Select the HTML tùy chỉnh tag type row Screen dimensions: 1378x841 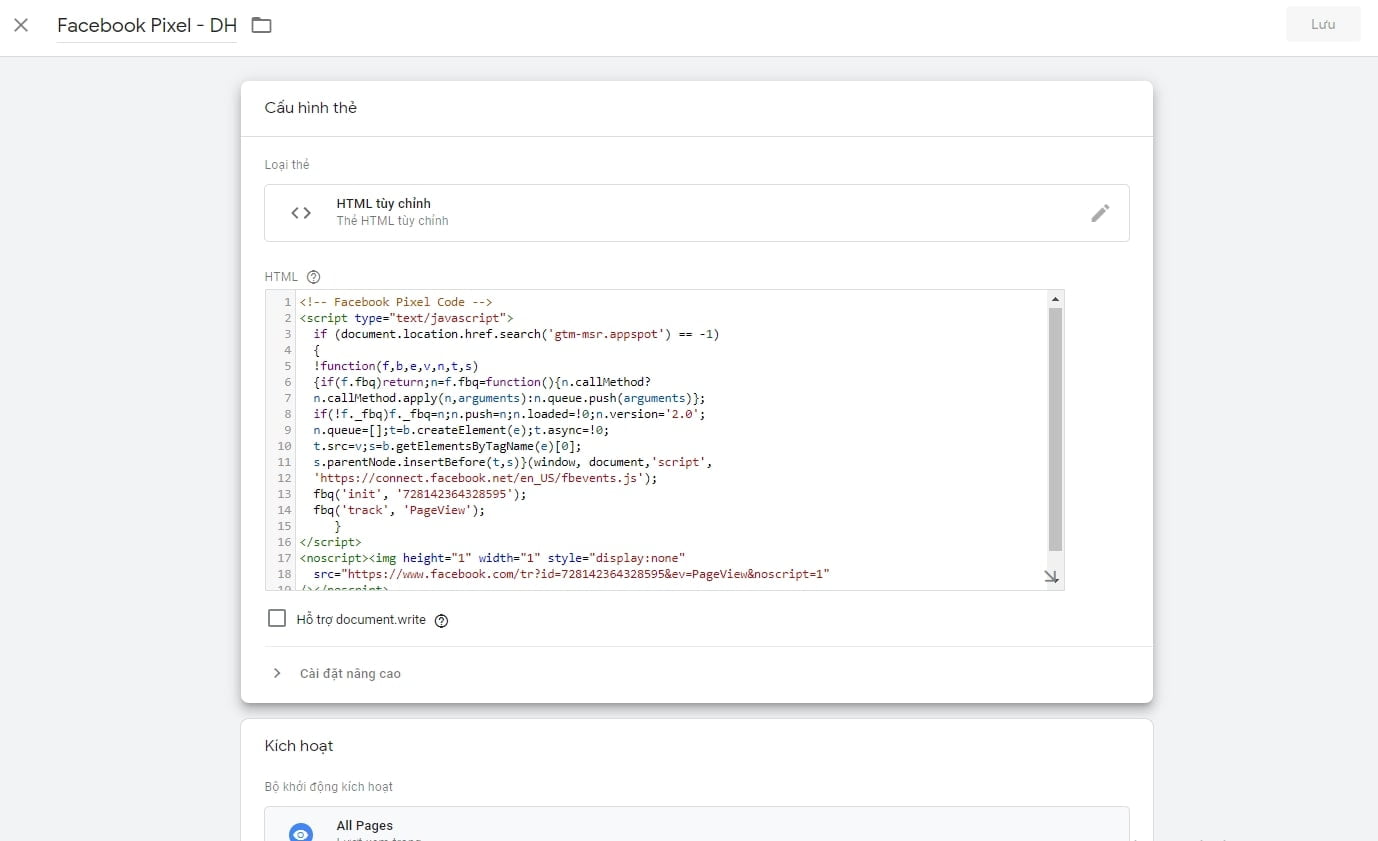[696, 213]
